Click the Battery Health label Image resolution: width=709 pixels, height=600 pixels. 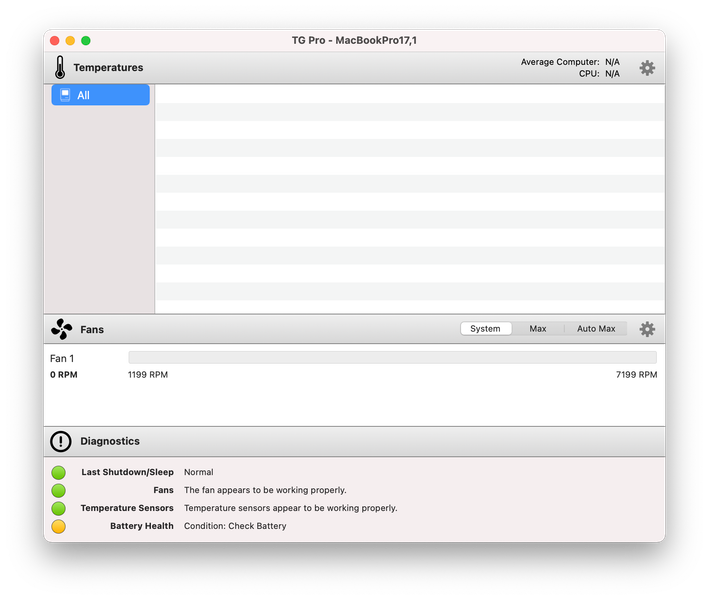point(142,526)
